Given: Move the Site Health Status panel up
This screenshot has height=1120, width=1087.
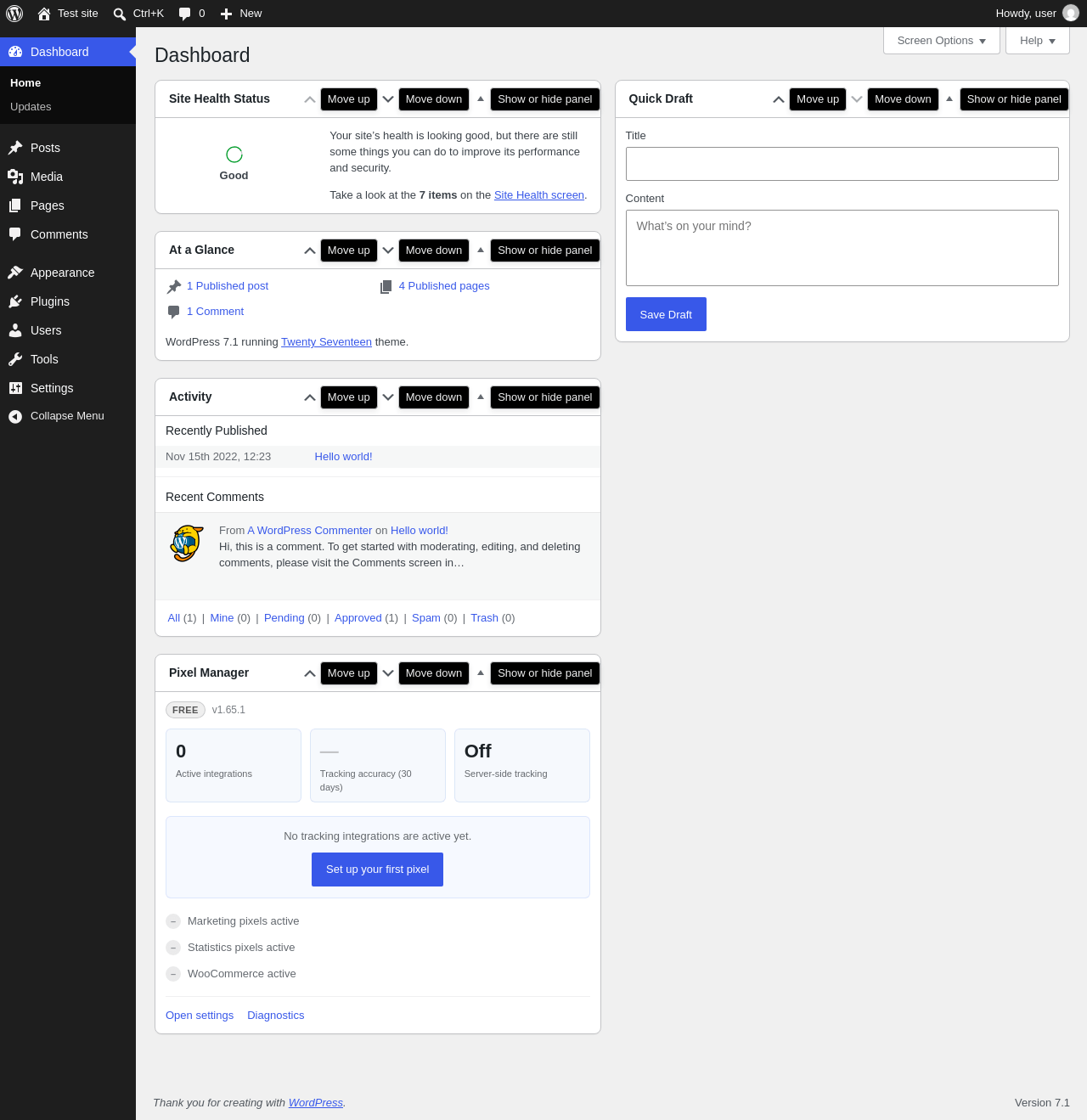Looking at the screenshot, I should click(x=310, y=99).
